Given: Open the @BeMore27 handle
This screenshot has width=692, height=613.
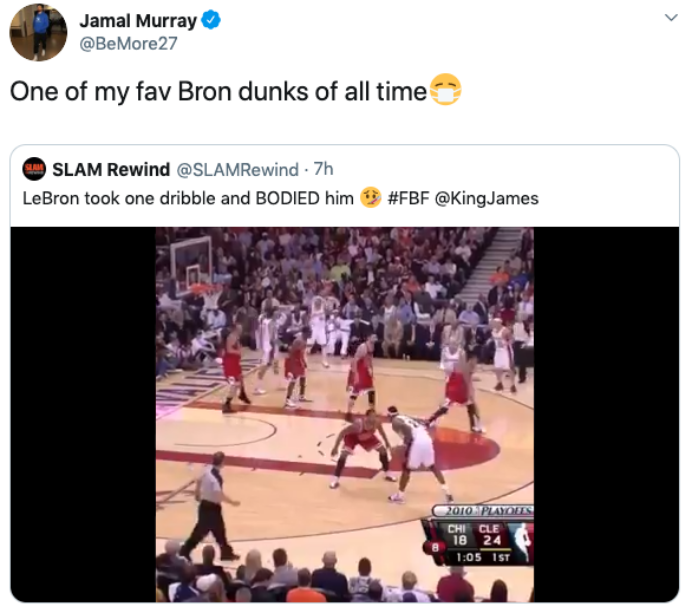Looking at the screenshot, I should pos(128,44).
